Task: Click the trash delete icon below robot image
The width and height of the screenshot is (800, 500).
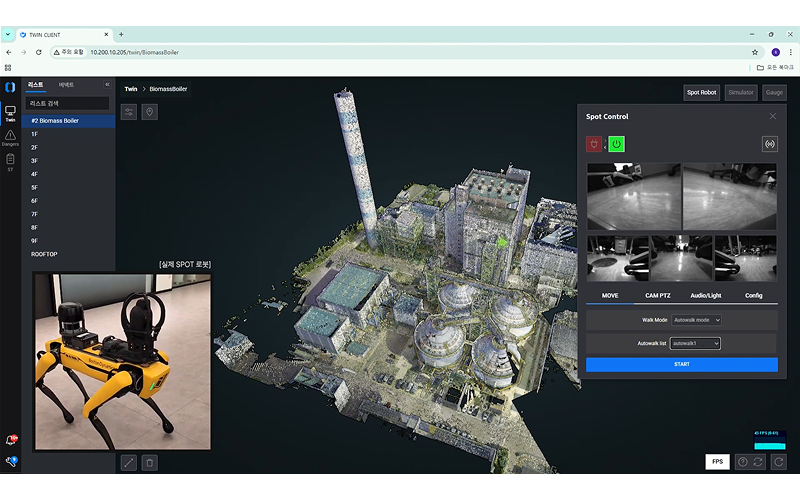Action: pos(149,462)
